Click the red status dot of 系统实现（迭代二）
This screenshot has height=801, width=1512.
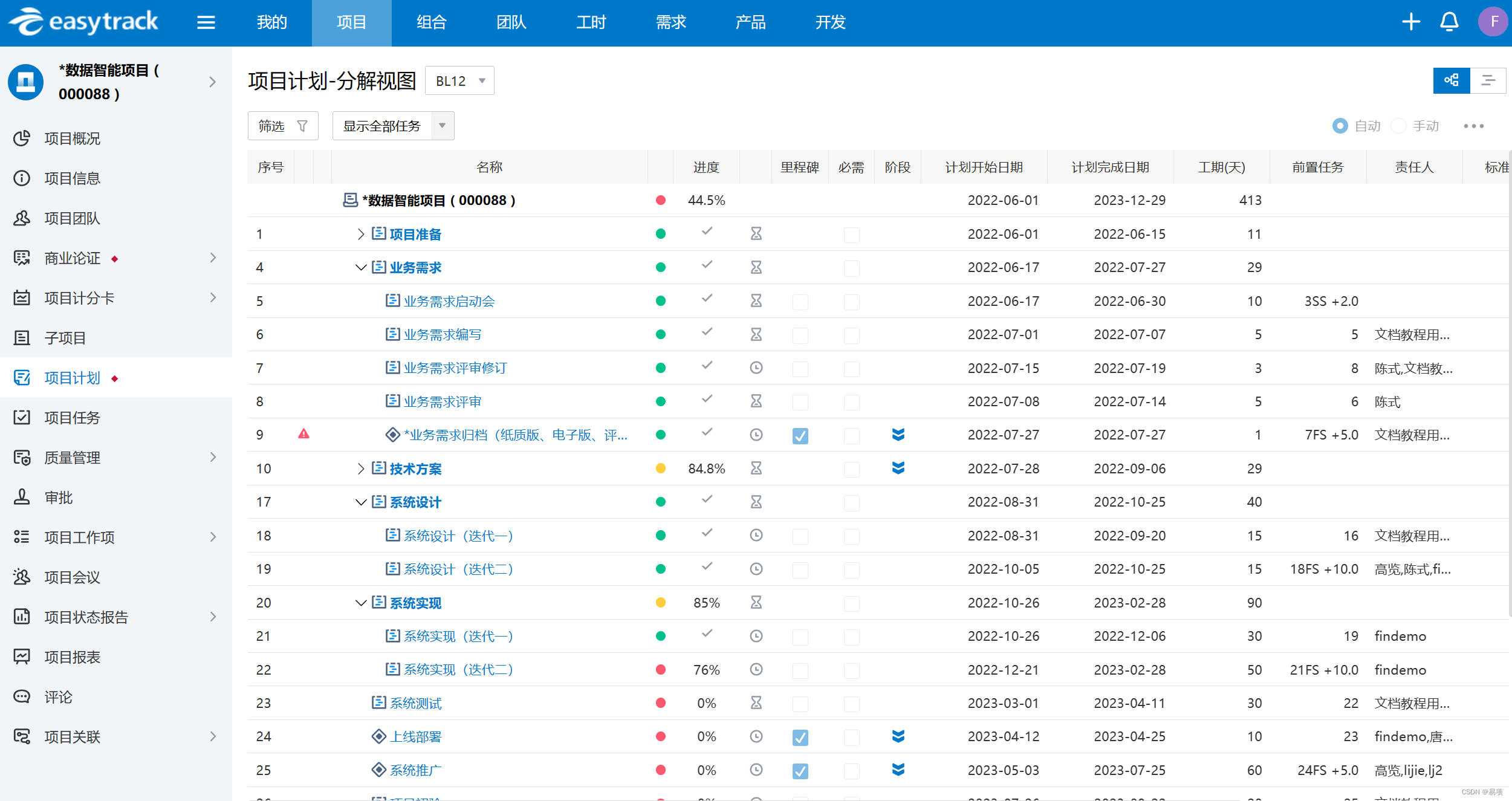pos(660,670)
